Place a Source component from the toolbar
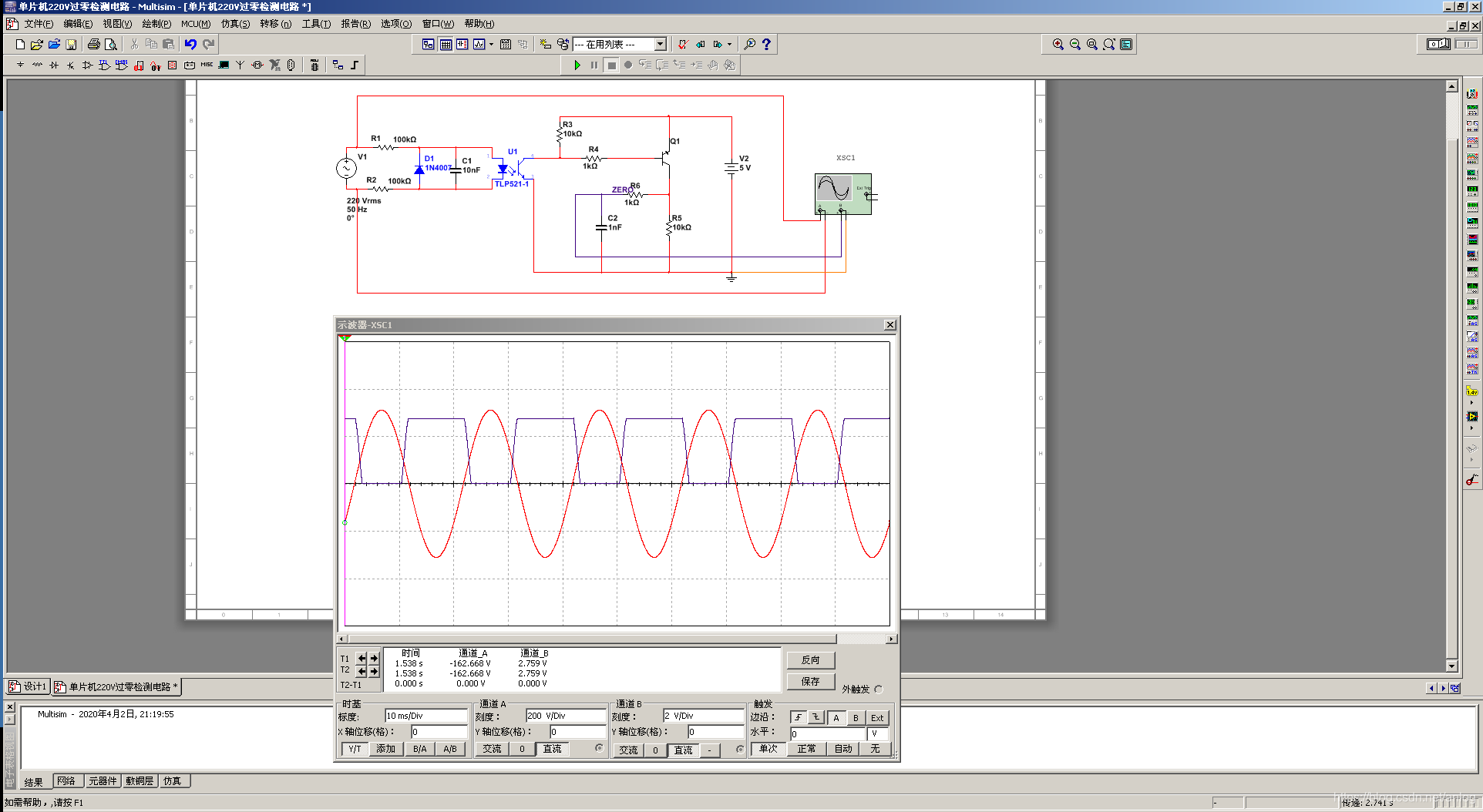1483x812 pixels. 20,65
